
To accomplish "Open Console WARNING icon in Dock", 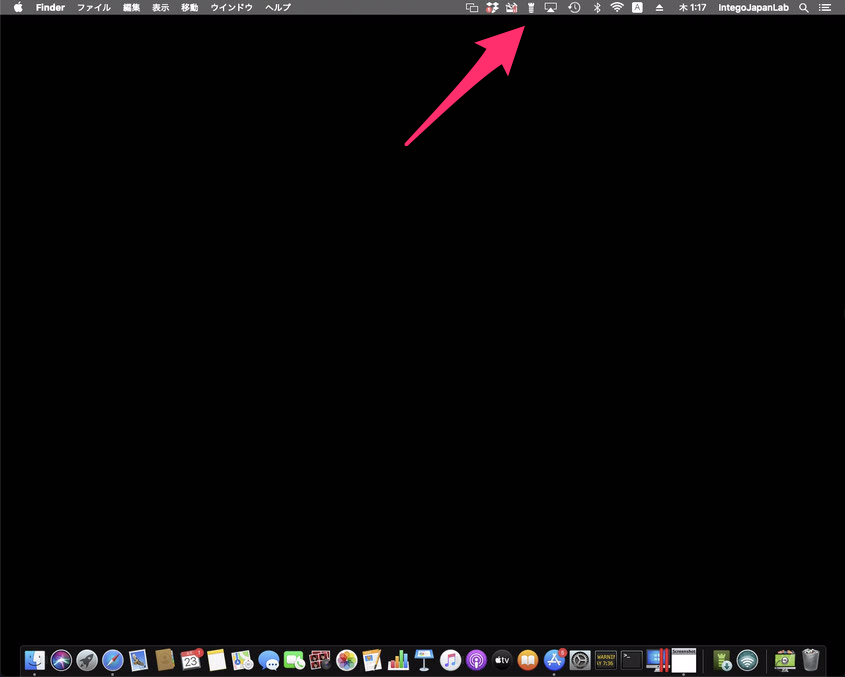I will click(606, 660).
